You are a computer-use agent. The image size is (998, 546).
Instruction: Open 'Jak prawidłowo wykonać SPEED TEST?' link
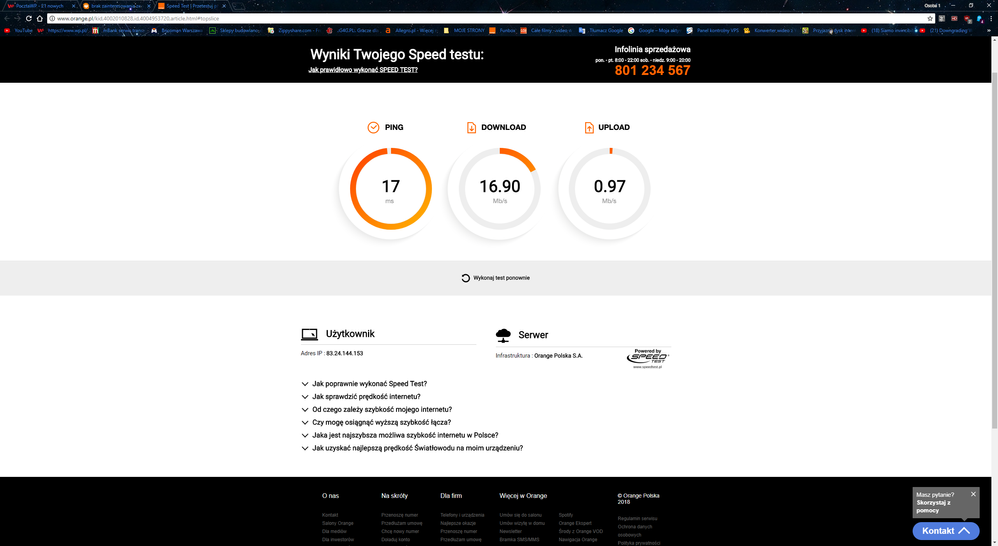(363, 70)
